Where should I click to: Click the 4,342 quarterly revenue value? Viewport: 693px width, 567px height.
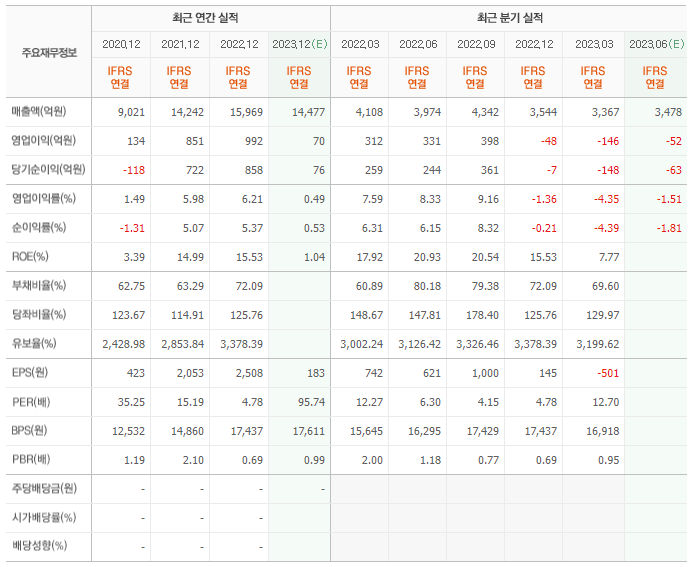(485, 112)
